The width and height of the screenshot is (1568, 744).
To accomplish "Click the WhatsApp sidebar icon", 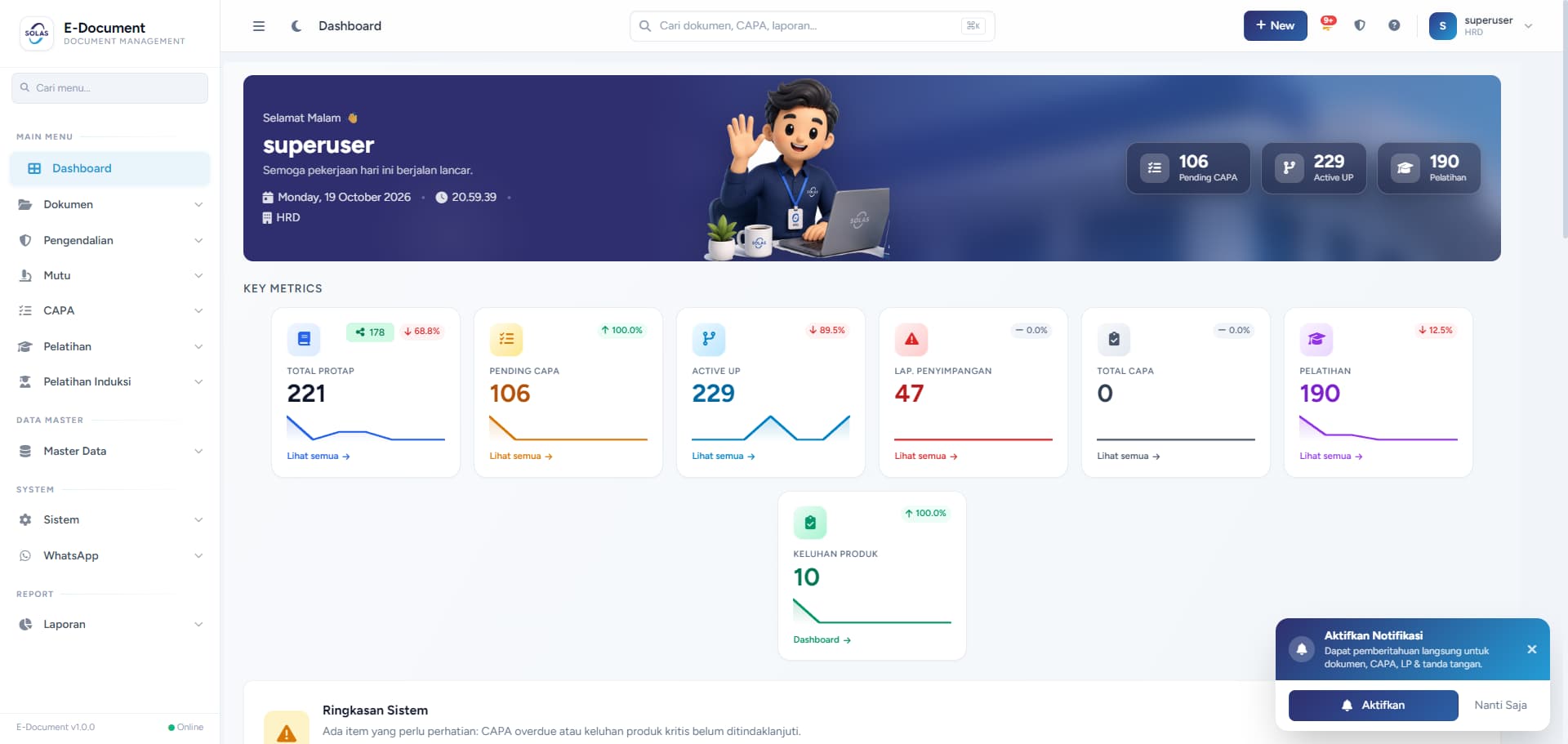I will pos(25,555).
